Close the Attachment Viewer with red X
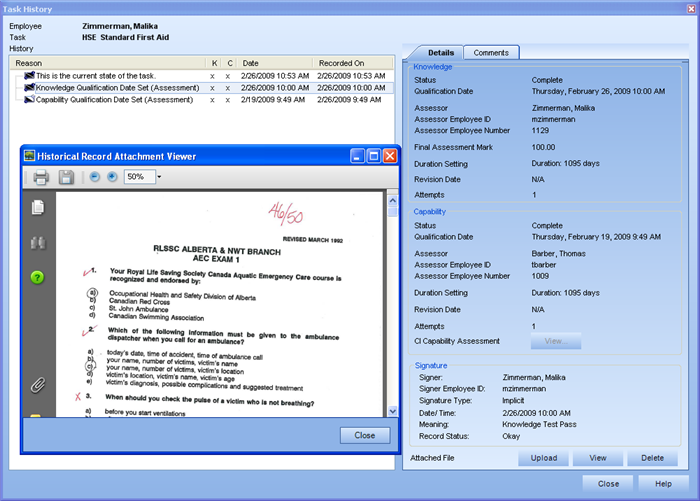This screenshot has height=501, width=700. (x=390, y=156)
